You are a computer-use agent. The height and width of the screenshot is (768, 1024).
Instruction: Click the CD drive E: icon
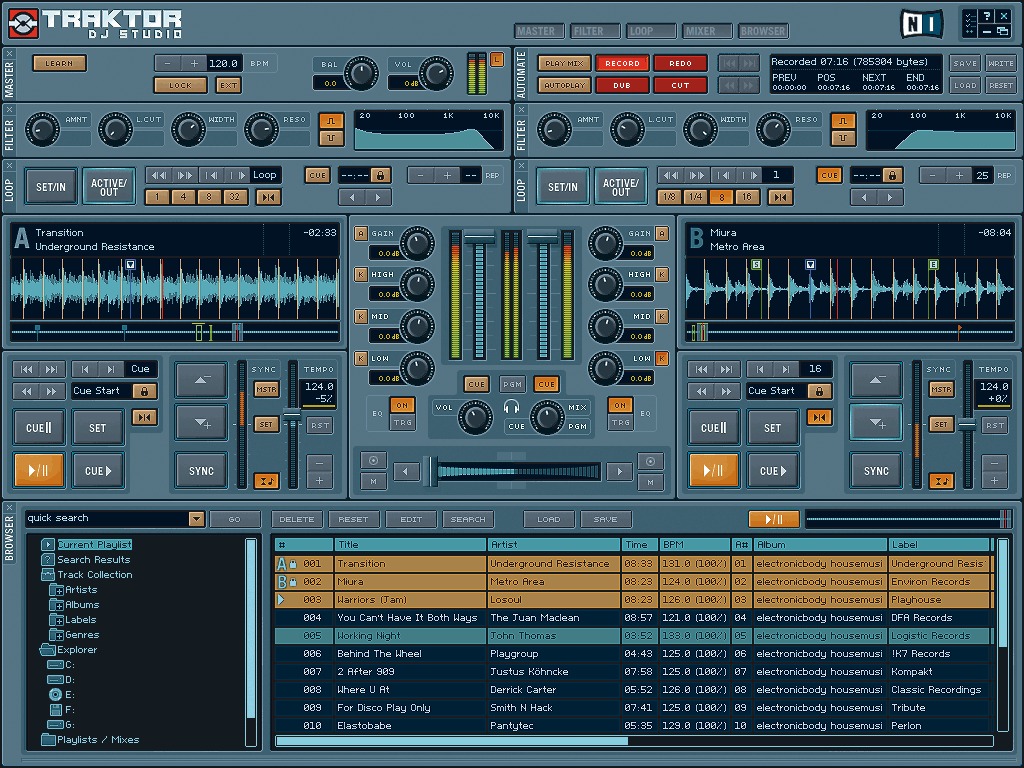point(55,694)
